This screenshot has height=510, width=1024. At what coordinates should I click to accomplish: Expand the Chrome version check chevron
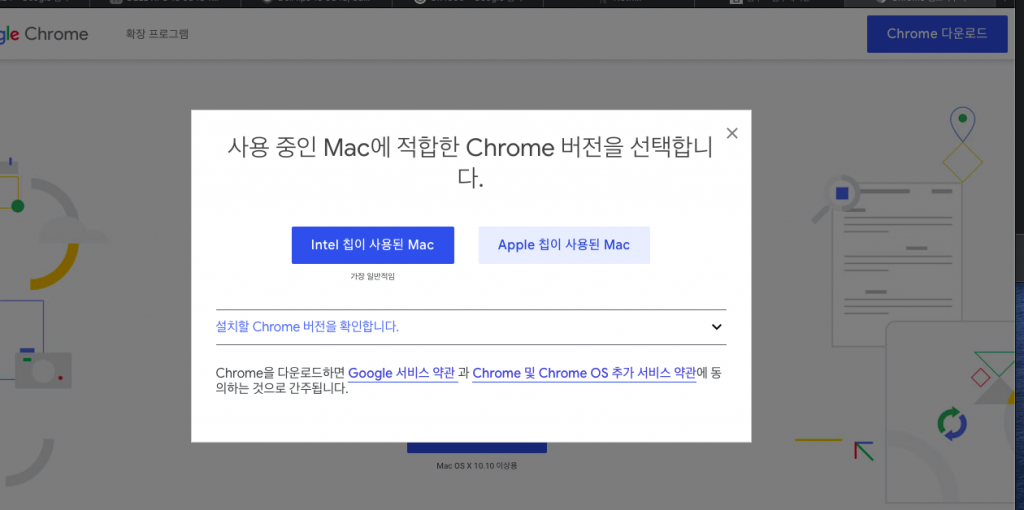tap(716, 327)
